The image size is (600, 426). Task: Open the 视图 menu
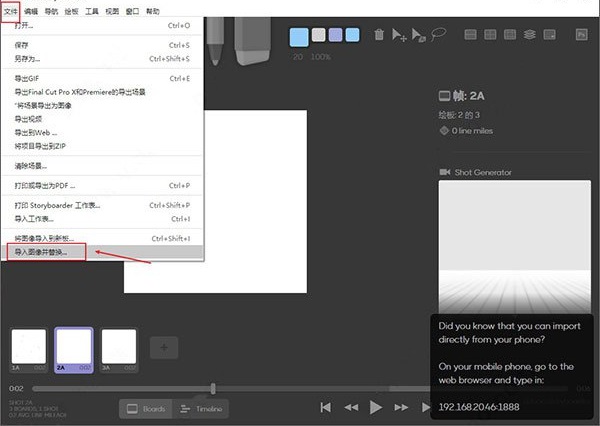tap(112, 11)
